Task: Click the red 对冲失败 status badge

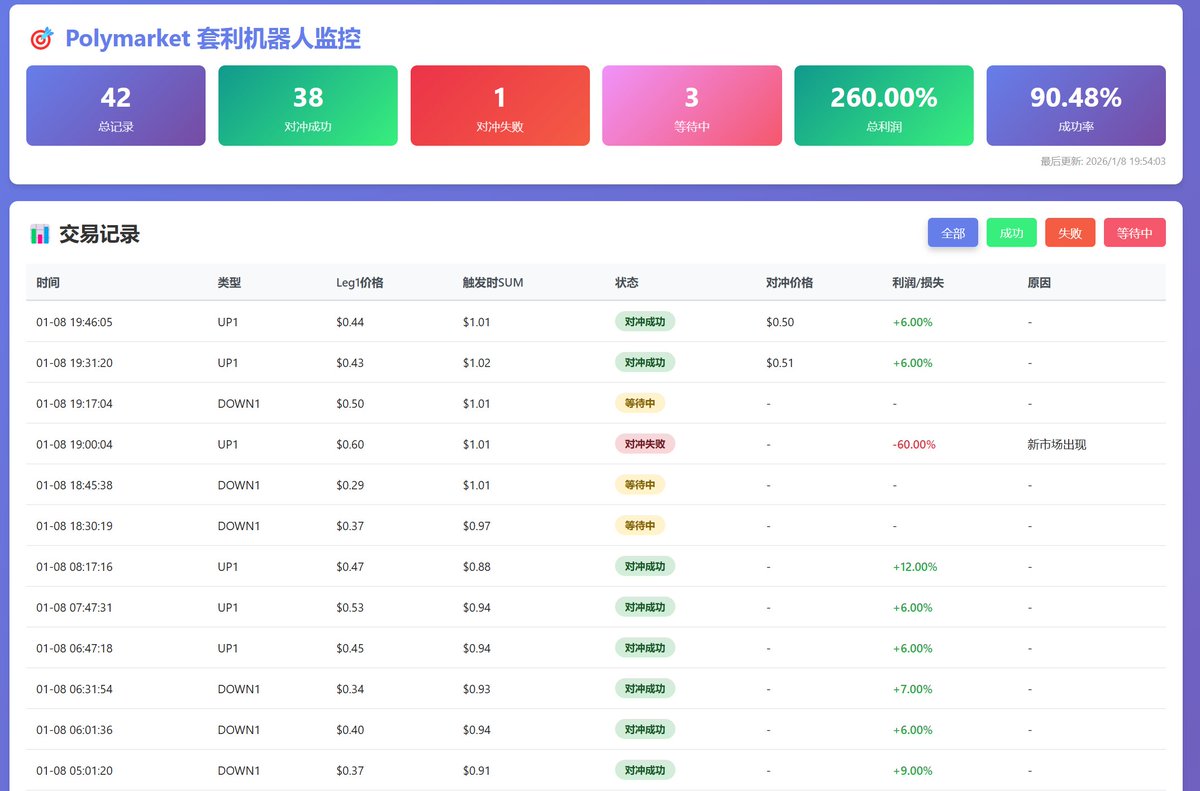Action: pyautogui.click(x=645, y=444)
